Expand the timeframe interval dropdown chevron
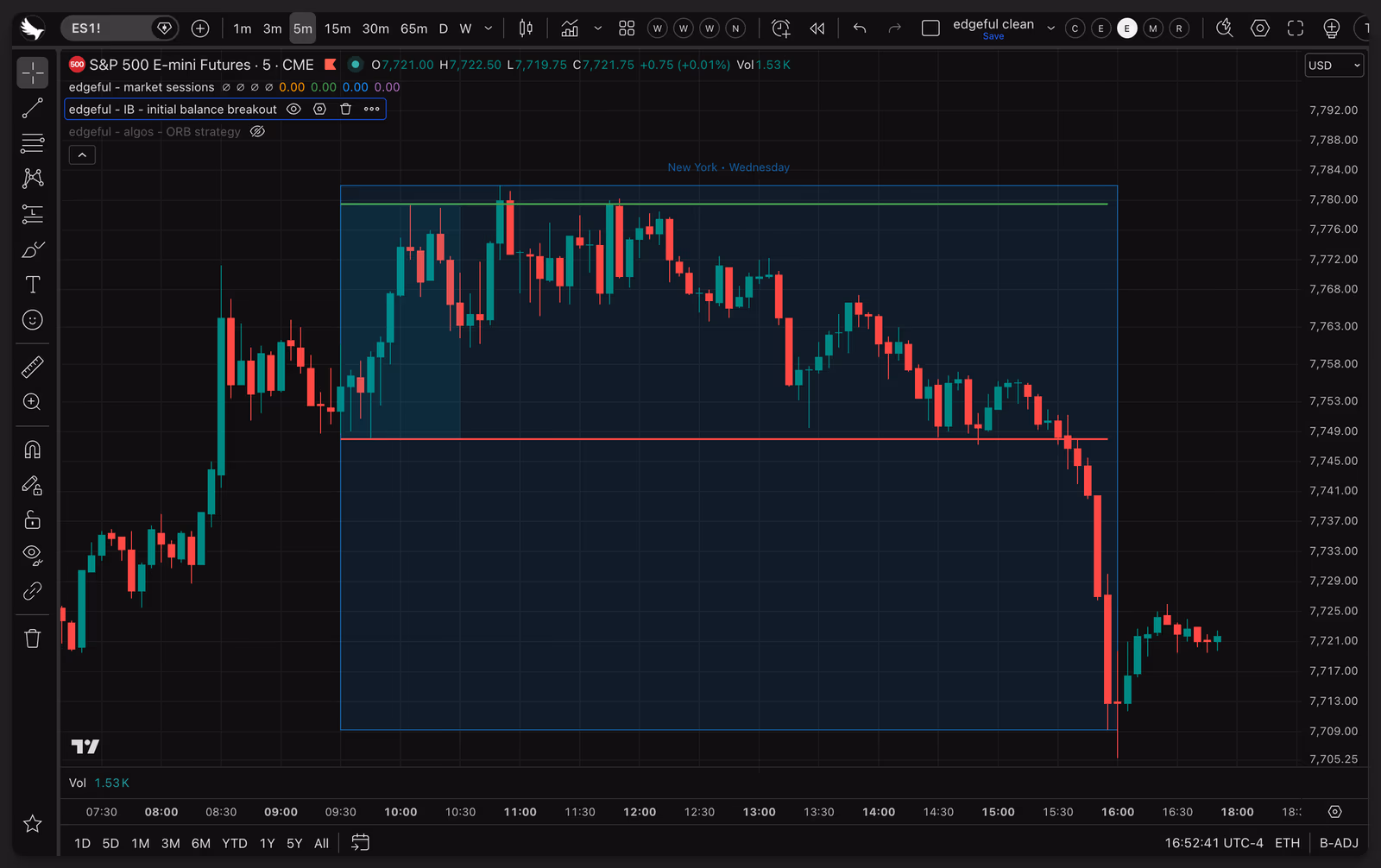The image size is (1381, 868). [x=489, y=28]
